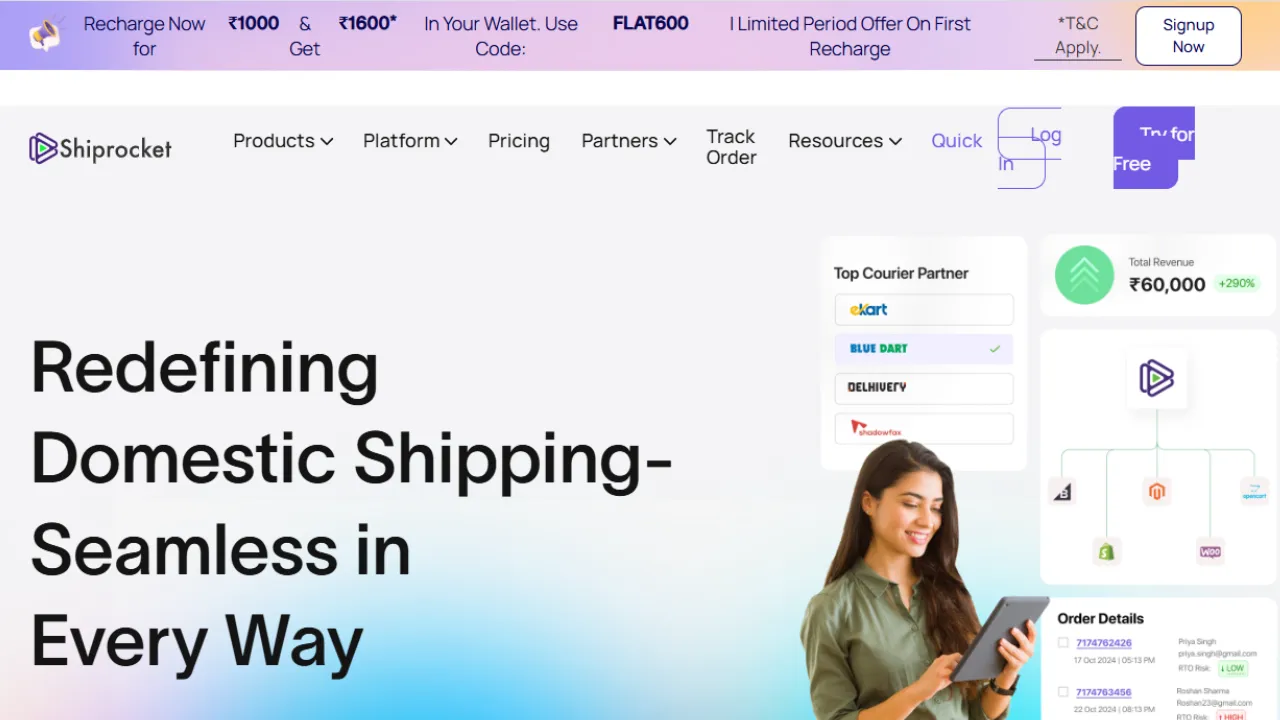Click the megaphone icon in the promo banner

point(45,35)
